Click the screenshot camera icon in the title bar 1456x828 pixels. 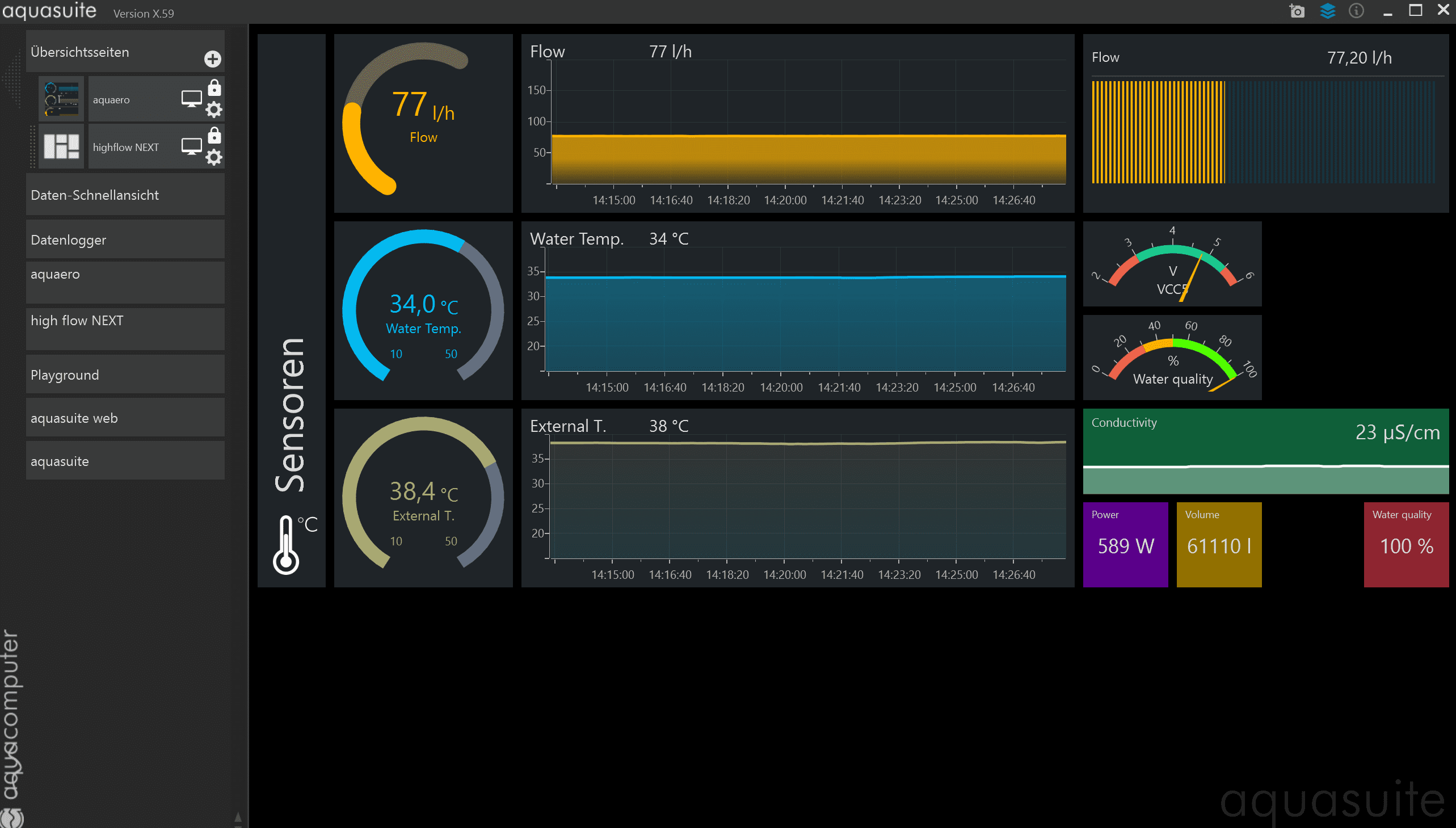pyautogui.click(x=1297, y=11)
